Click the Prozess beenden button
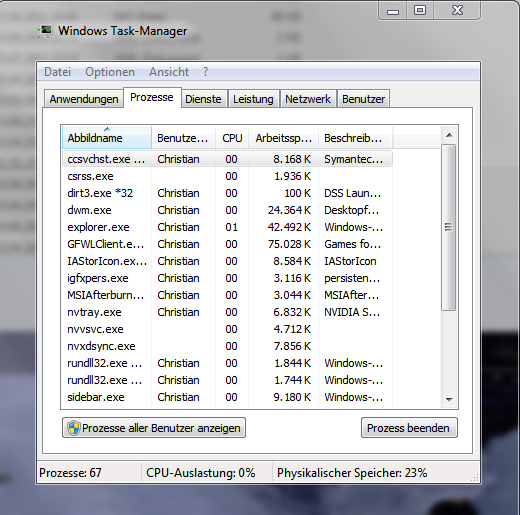 coord(409,428)
